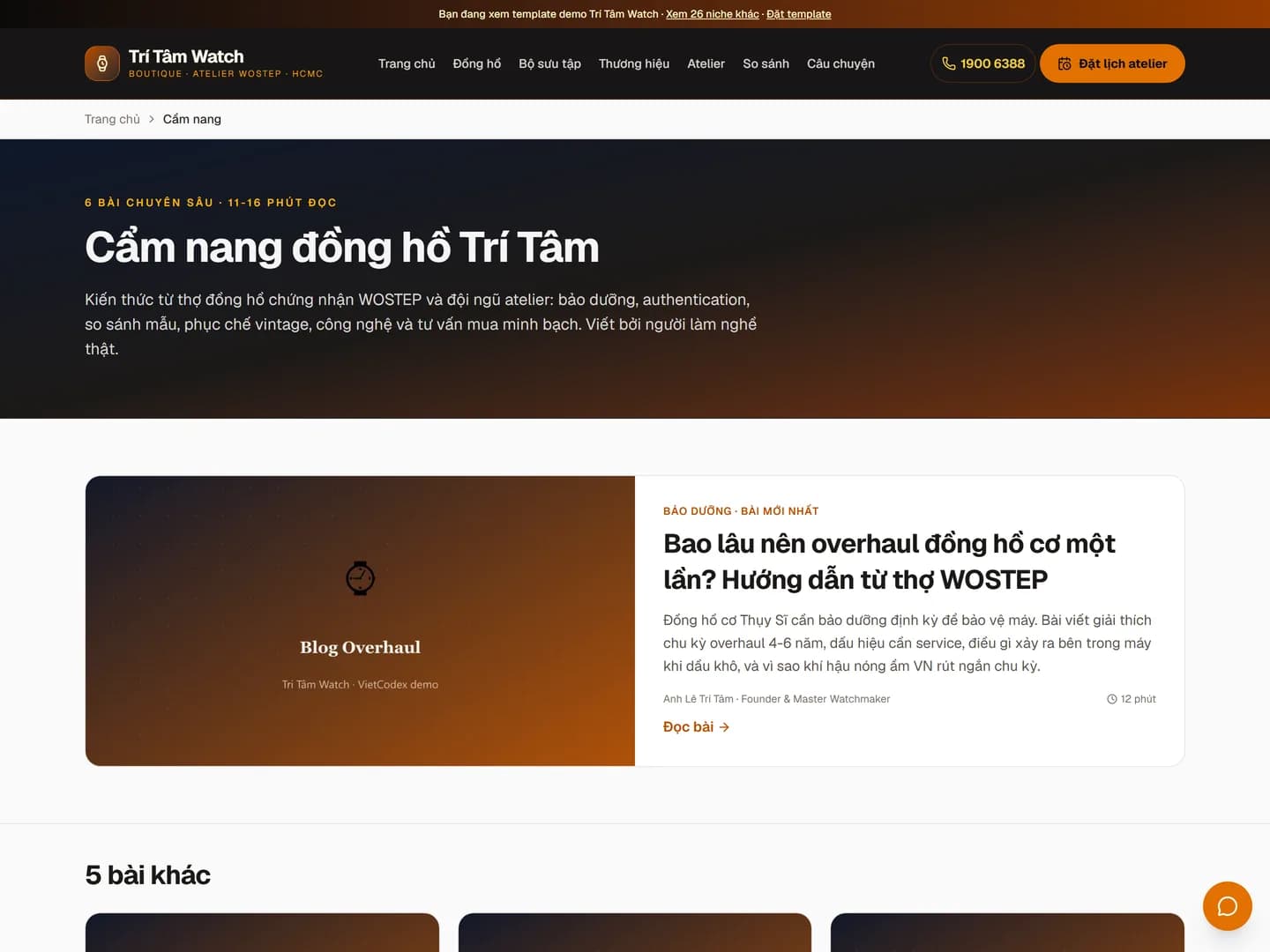The image size is (1270, 952).
Task: Book via Đặt lịch atelier button
Action: click(x=1112, y=63)
